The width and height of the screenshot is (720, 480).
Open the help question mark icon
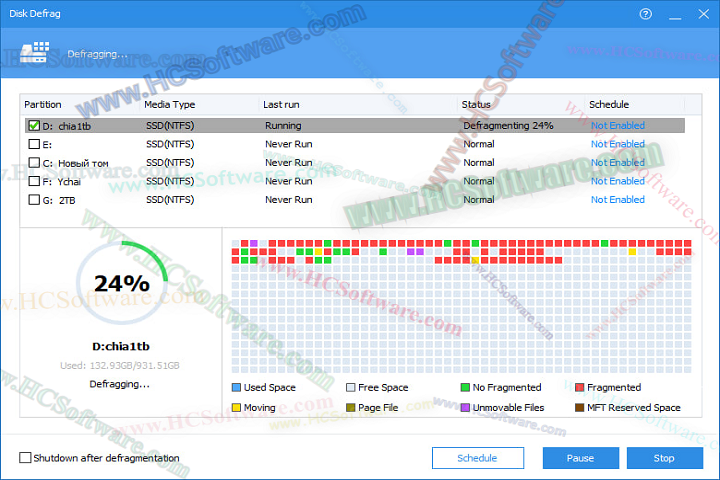[645, 14]
